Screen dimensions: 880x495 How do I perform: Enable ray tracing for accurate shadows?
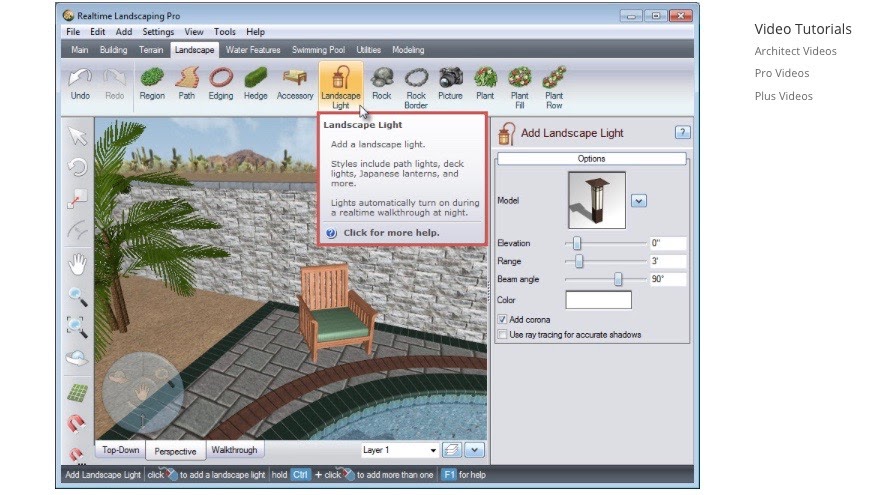pyautogui.click(x=502, y=334)
